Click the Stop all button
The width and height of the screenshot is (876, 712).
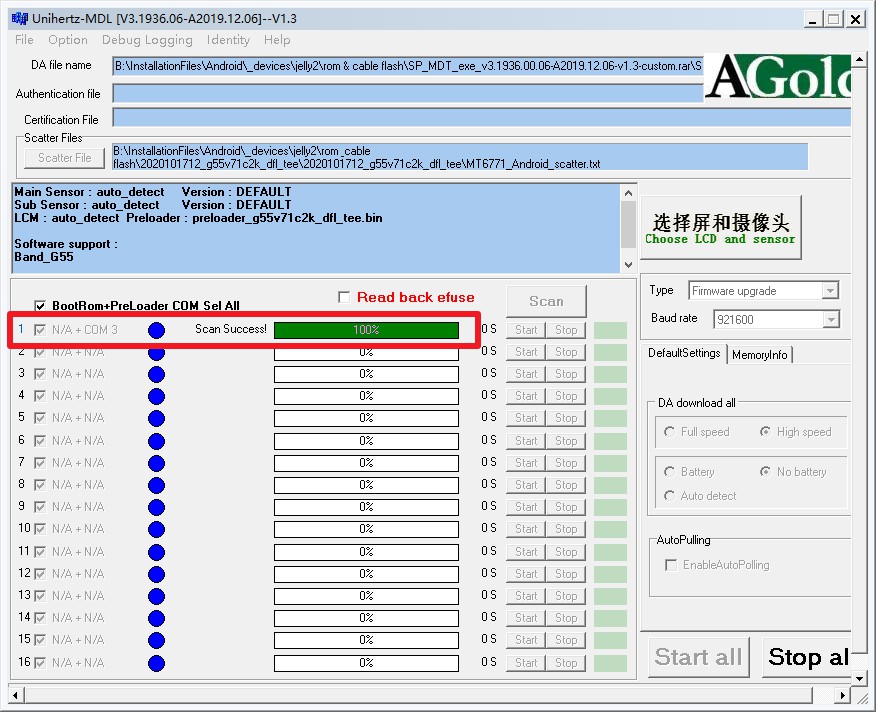807,657
